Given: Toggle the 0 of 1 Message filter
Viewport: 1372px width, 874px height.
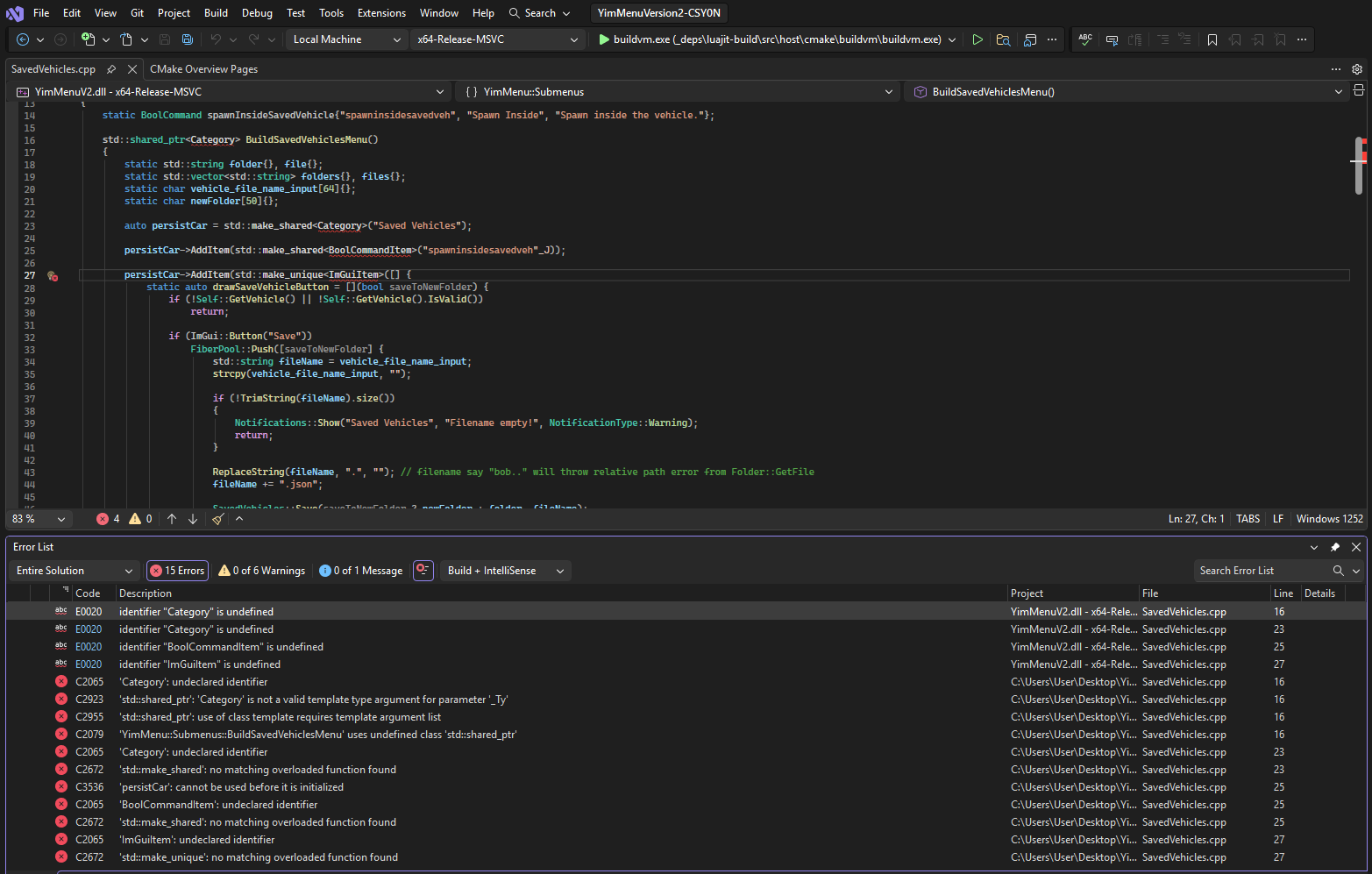Looking at the screenshot, I should [x=361, y=571].
